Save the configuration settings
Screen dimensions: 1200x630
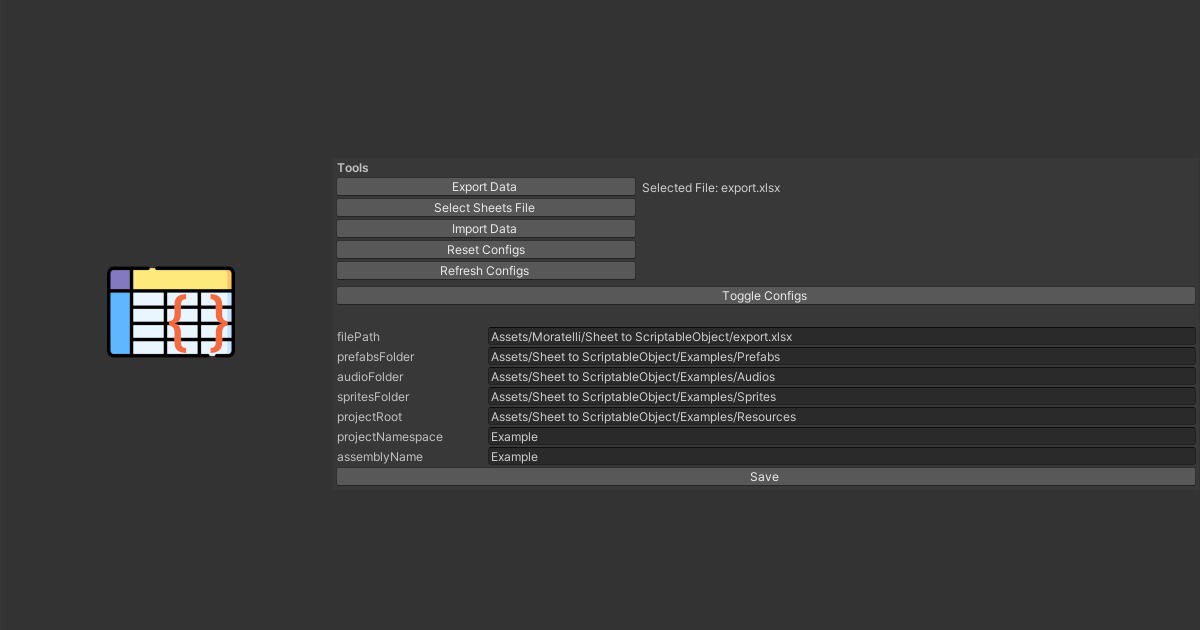[x=764, y=476]
